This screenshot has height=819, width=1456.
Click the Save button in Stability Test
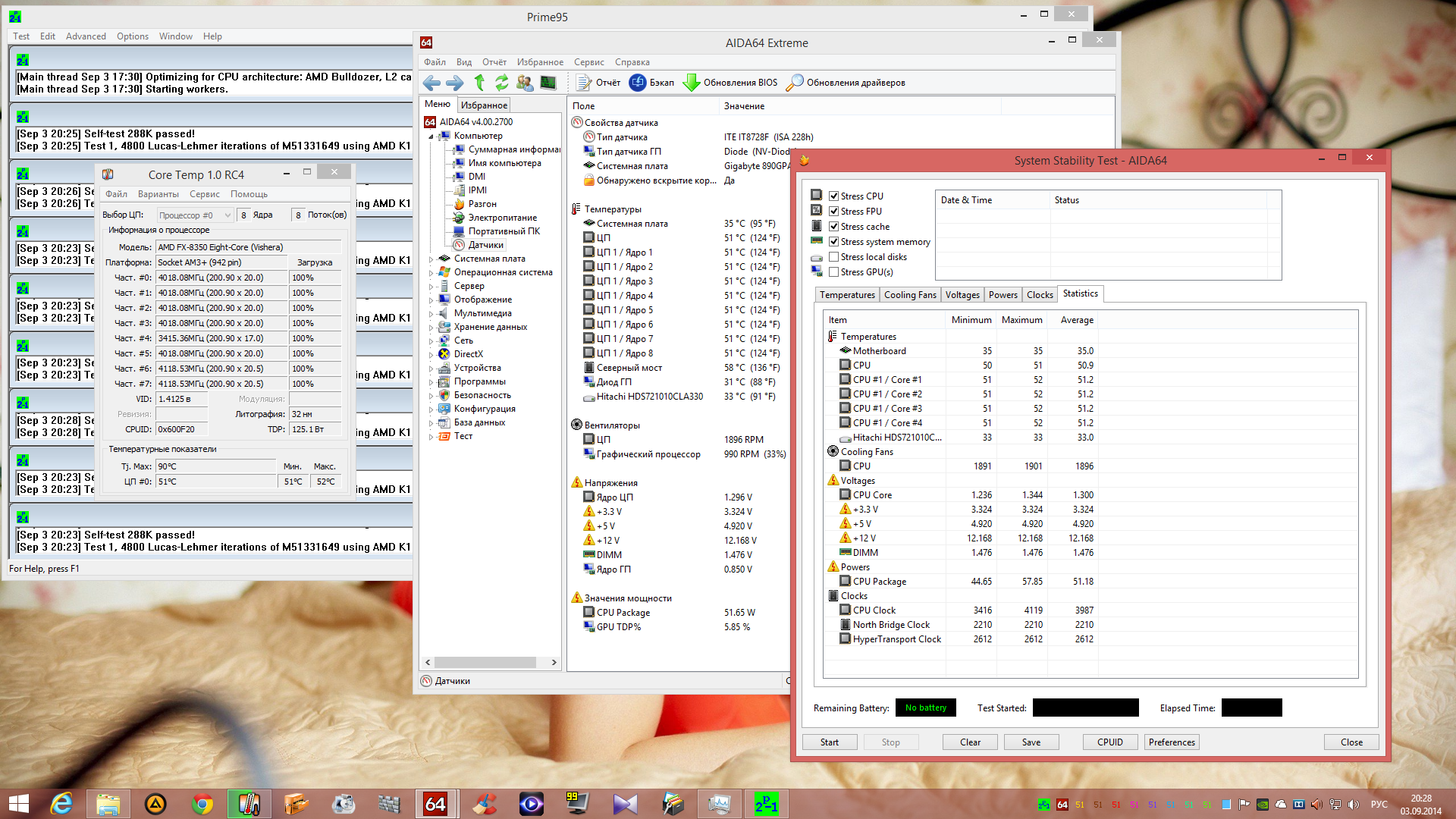(1031, 742)
